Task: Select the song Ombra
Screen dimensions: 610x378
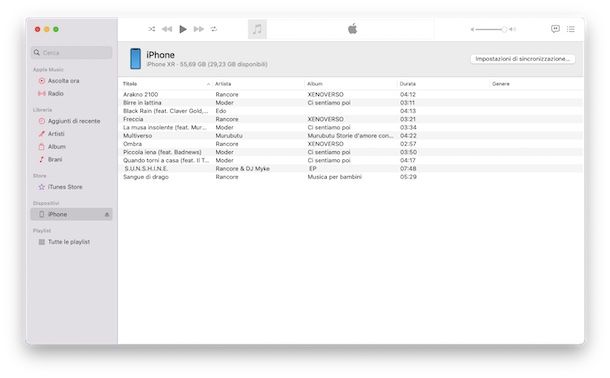Action: pos(132,144)
